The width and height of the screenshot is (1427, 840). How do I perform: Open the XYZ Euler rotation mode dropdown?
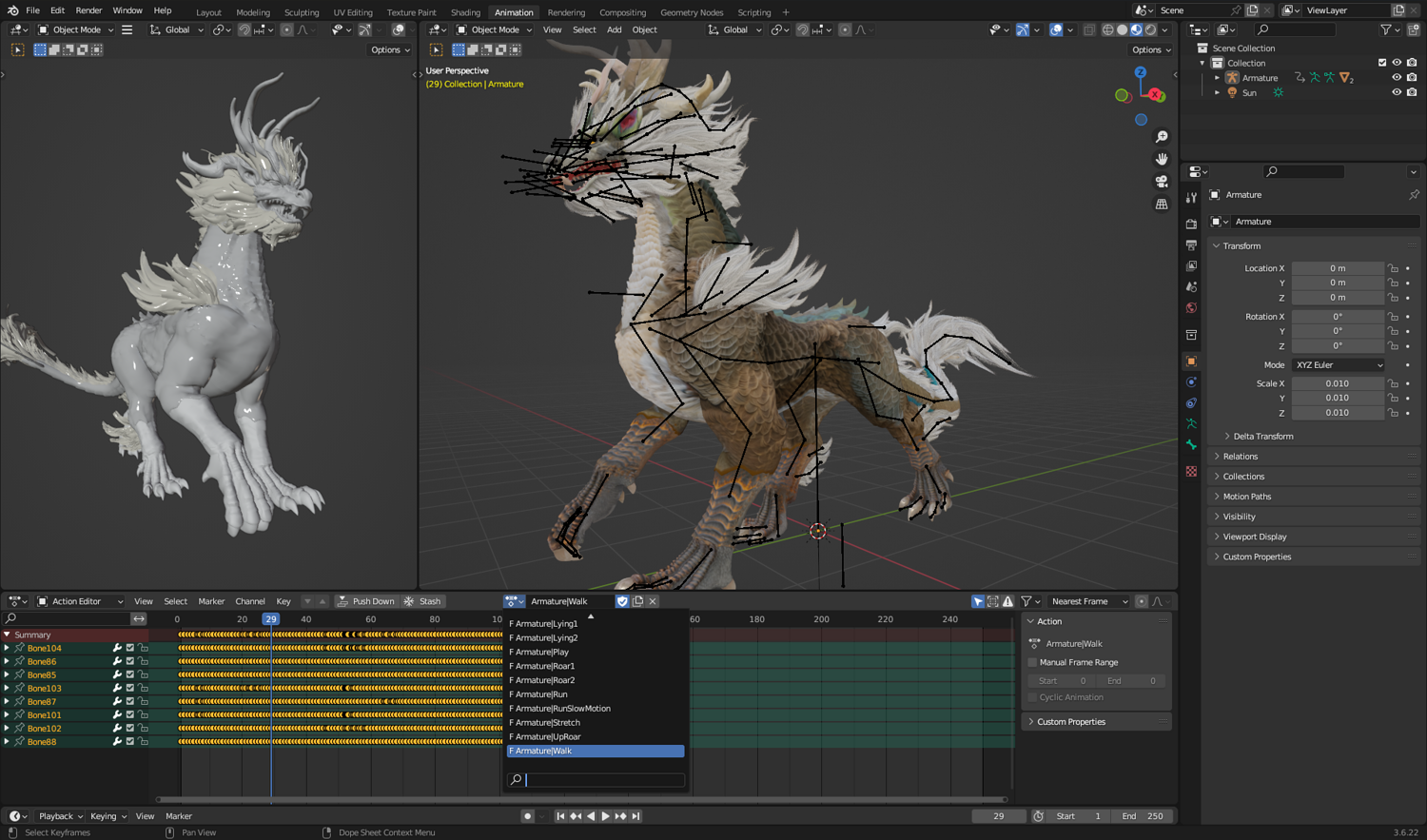tap(1339, 365)
